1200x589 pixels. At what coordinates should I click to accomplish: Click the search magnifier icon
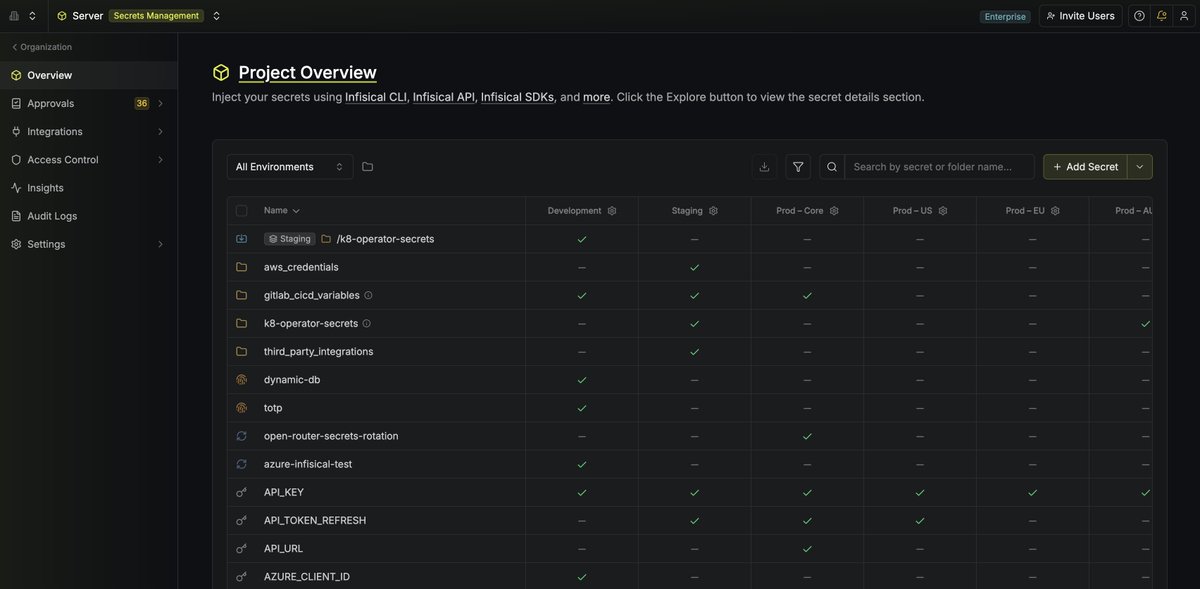(832, 167)
